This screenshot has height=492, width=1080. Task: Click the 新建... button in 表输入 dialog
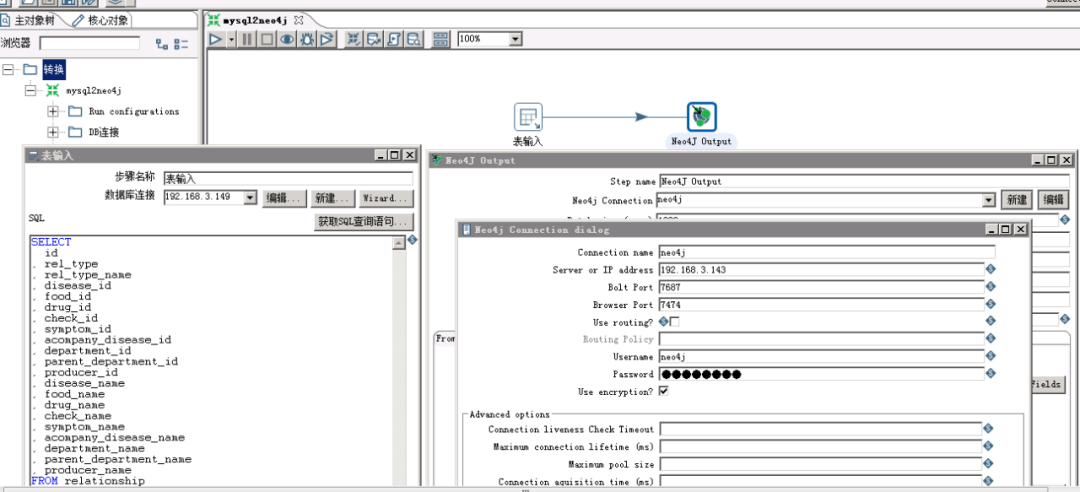click(x=333, y=198)
